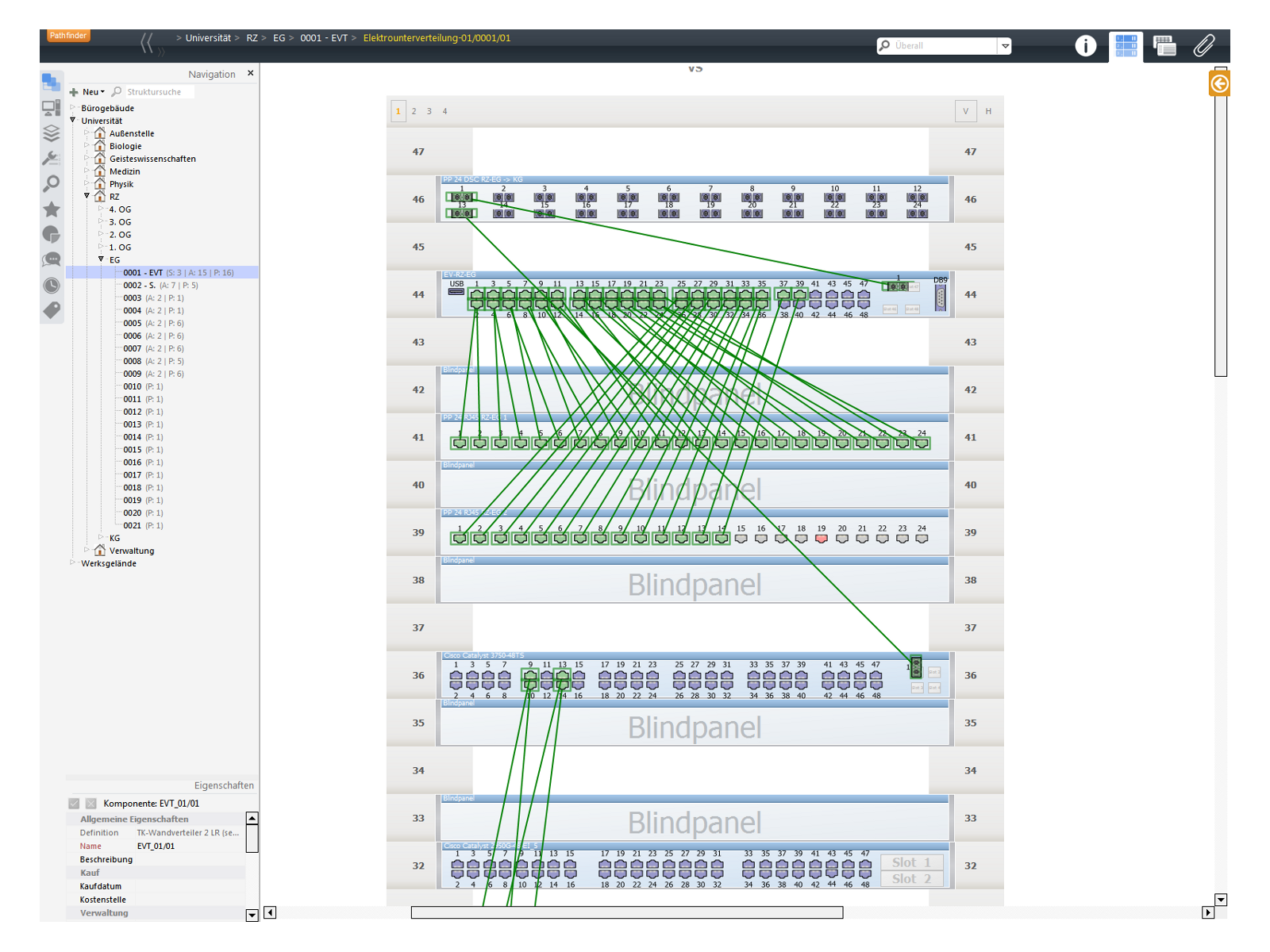
Task: Open the list view icon
Action: coord(1164,46)
